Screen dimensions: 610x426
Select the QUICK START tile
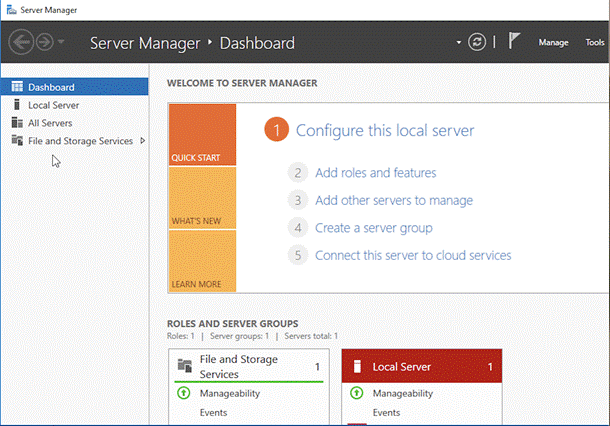pos(202,134)
